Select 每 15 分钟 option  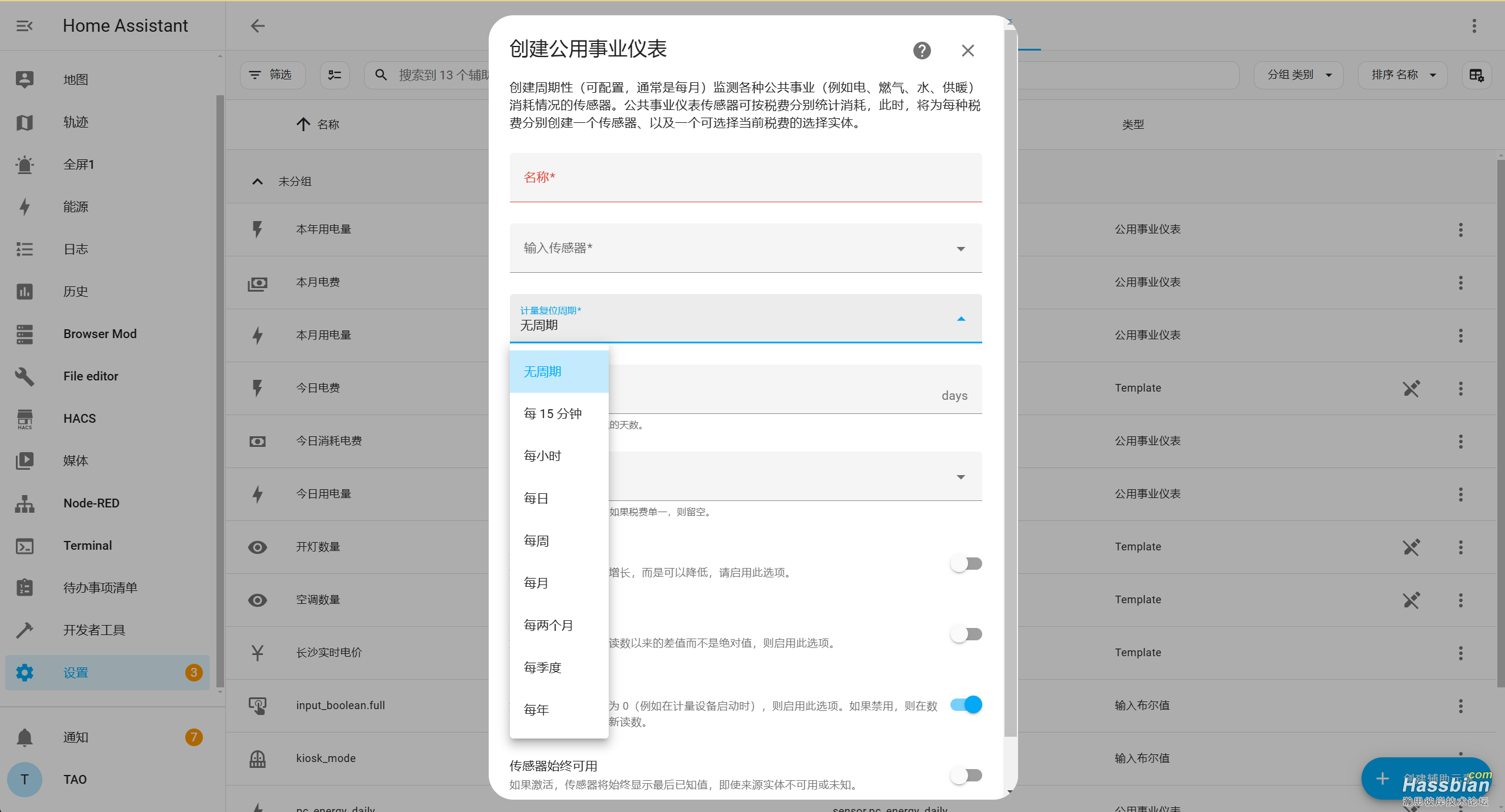[559, 414]
